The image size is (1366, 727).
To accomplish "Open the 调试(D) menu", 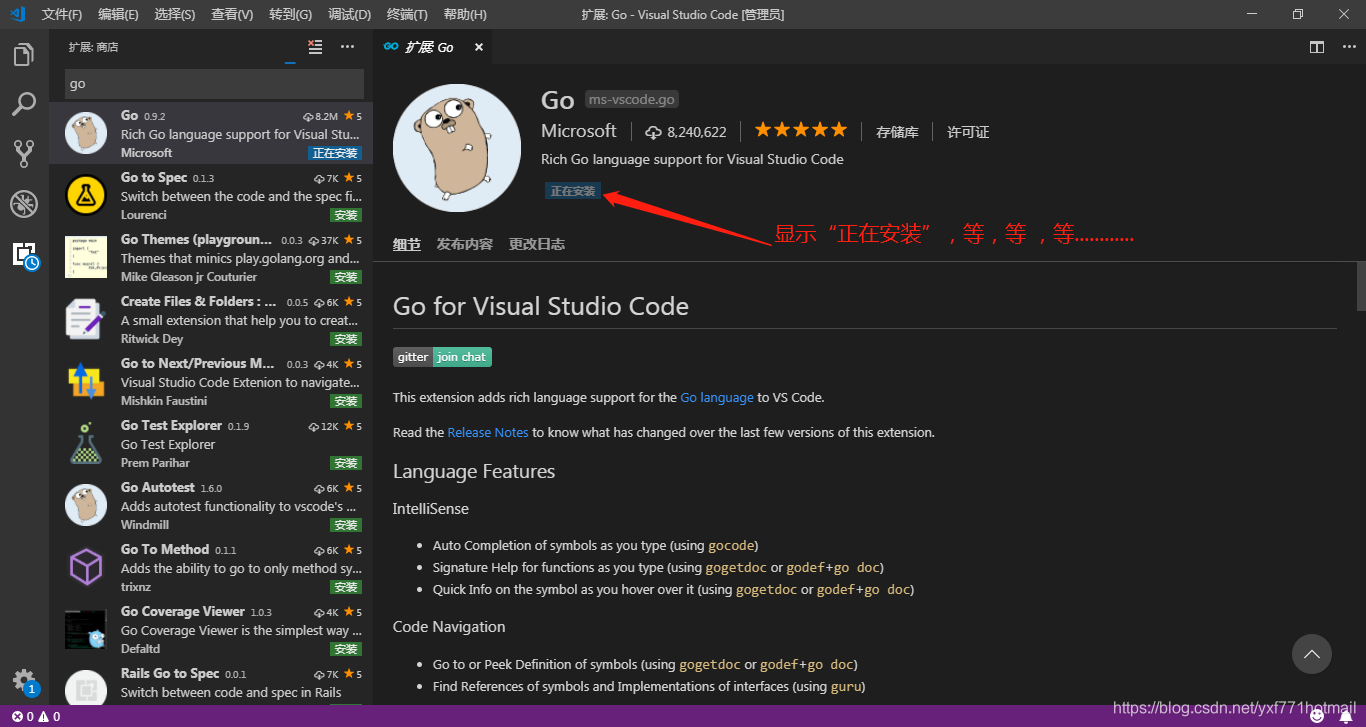I will coord(350,14).
